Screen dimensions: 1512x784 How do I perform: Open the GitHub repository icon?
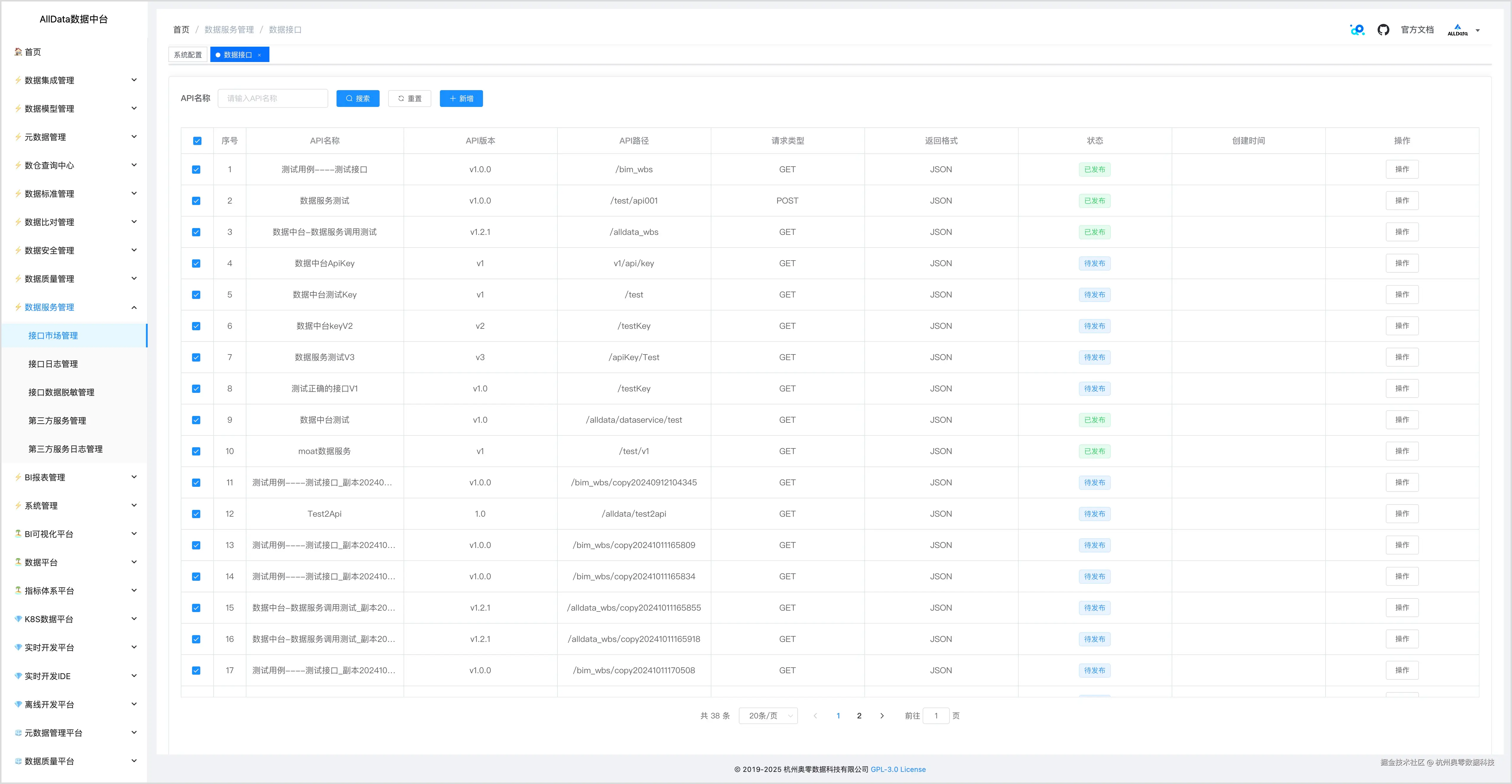1383,30
